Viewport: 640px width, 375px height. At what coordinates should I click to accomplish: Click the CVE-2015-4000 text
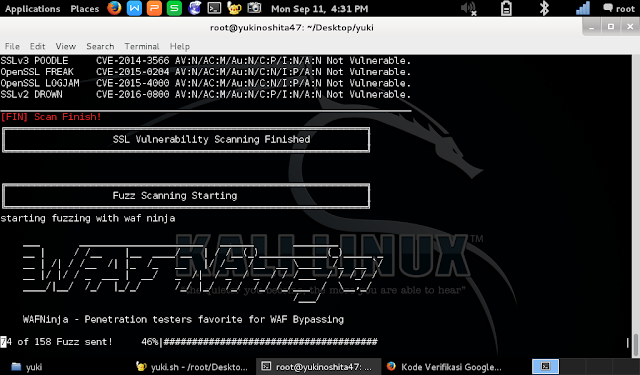point(133,83)
